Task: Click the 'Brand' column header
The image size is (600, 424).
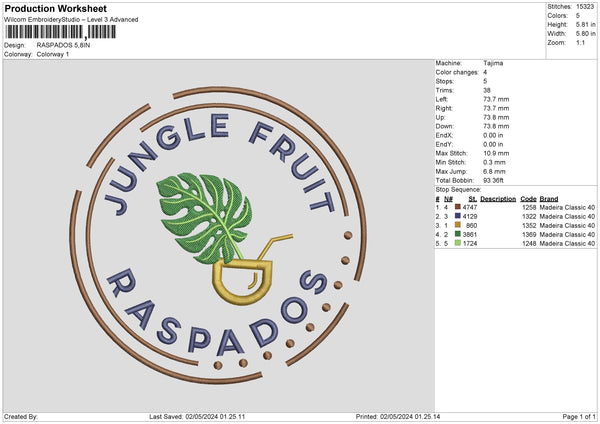Action: pos(549,199)
